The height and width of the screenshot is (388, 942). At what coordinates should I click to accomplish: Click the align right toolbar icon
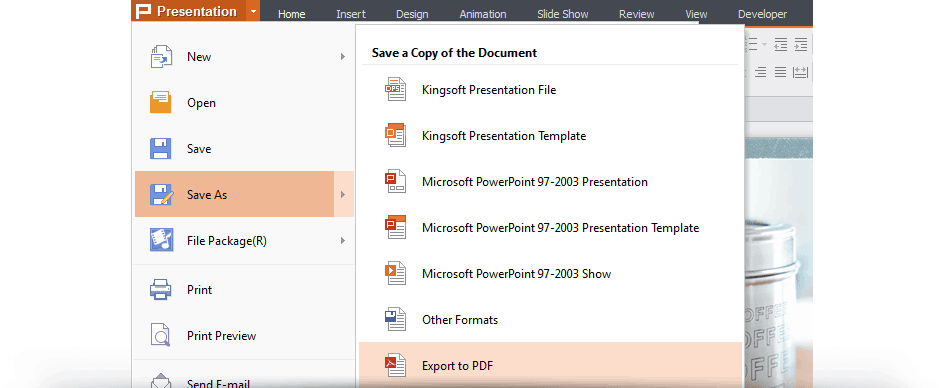761,72
